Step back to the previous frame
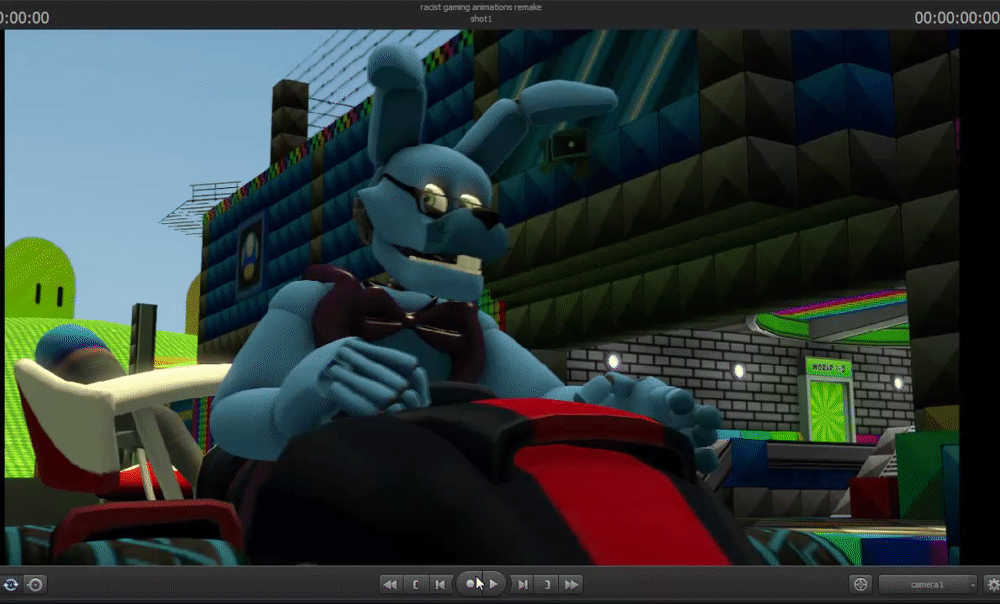 tap(440, 584)
